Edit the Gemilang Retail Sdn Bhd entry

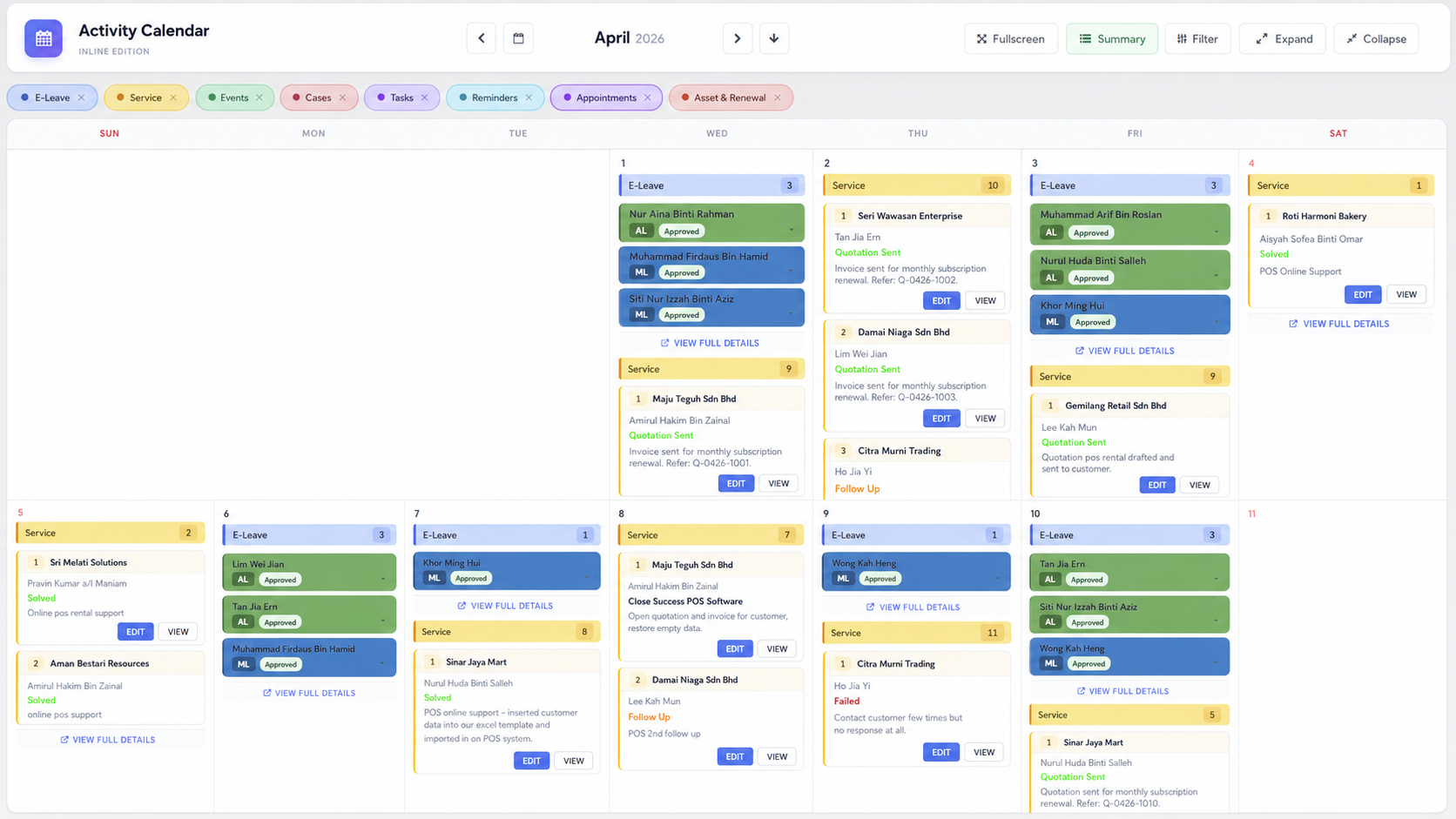point(1156,485)
